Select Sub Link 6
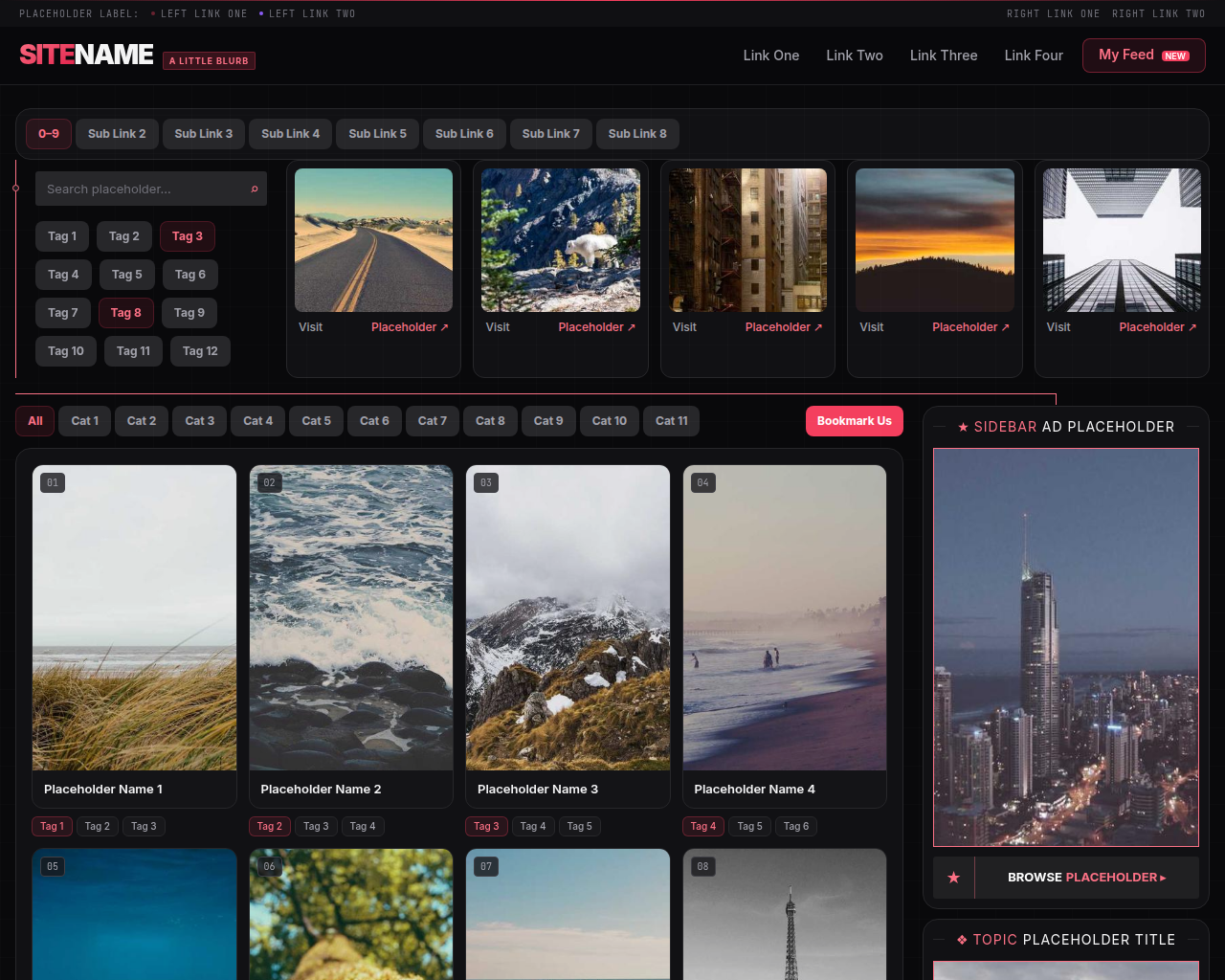This screenshot has height=980, width=1225. (x=464, y=134)
